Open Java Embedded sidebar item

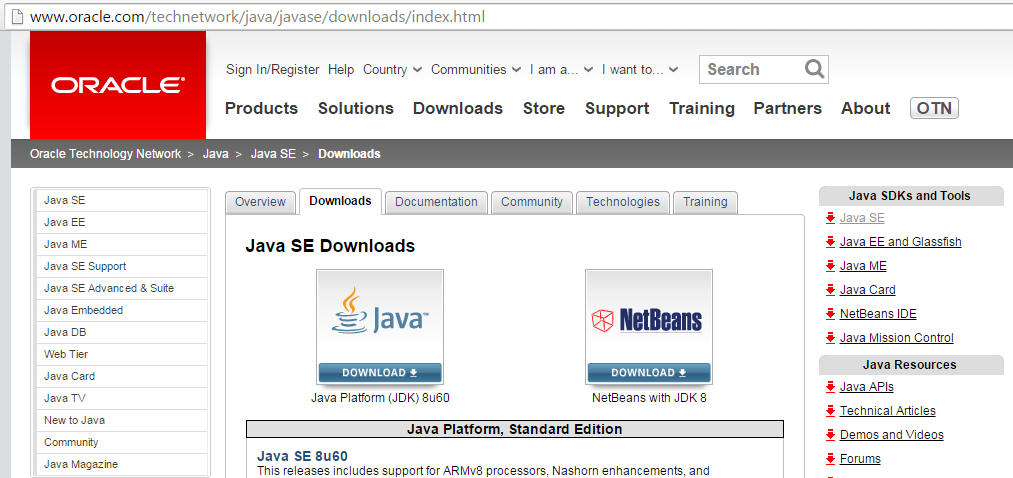click(121, 310)
